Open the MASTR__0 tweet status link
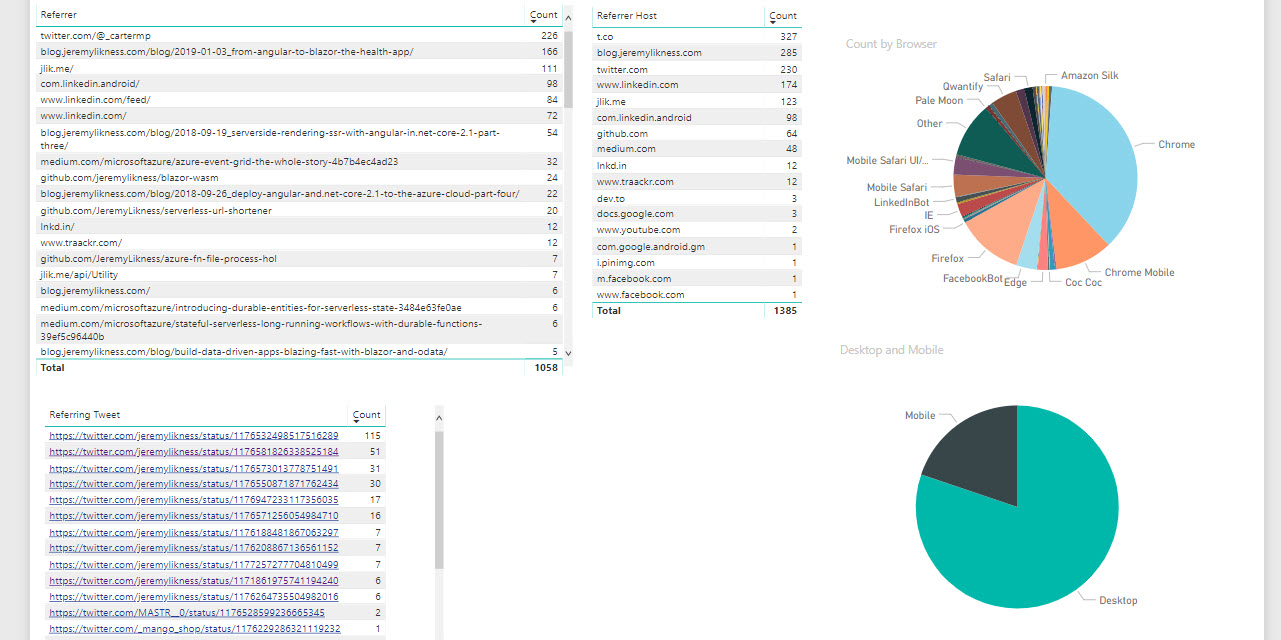This screenshot has width=1281, height=640. coord(187,612)
